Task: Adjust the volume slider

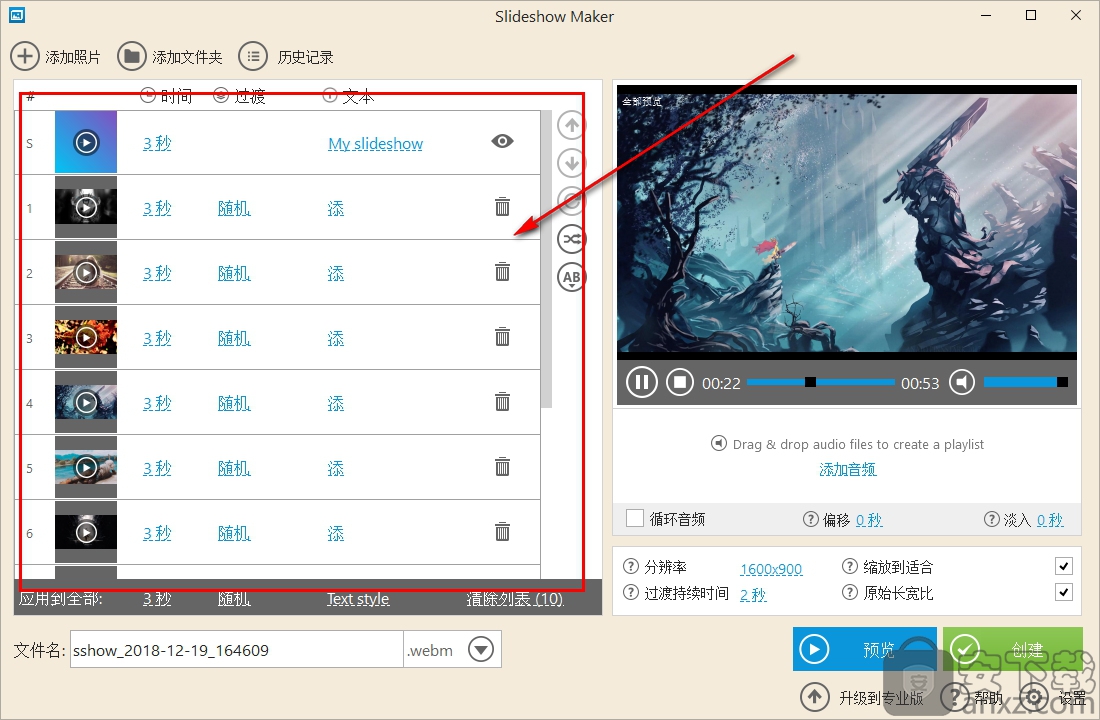Action: click(x=1026, y=382)
